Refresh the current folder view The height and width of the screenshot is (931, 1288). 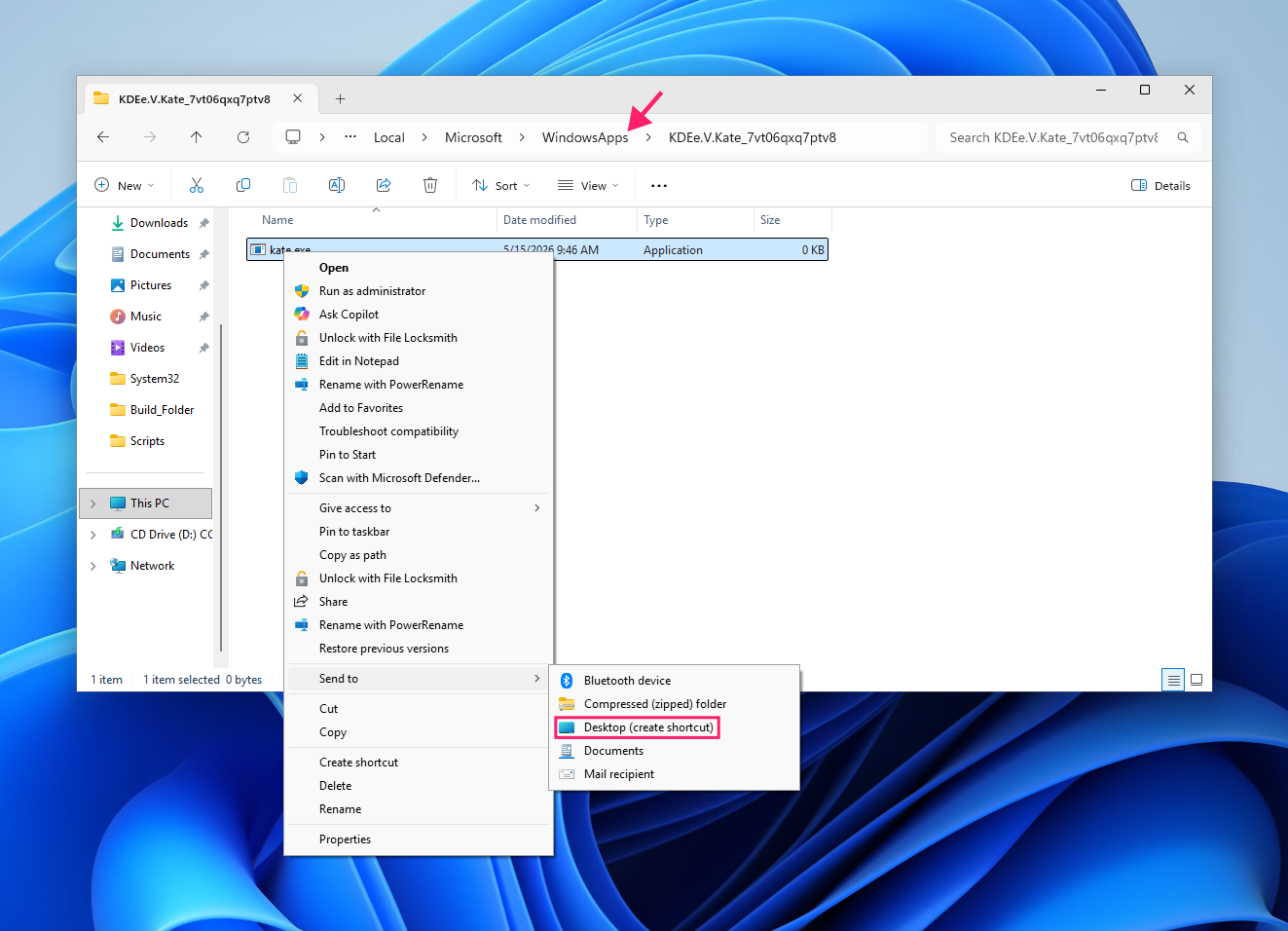243,137
